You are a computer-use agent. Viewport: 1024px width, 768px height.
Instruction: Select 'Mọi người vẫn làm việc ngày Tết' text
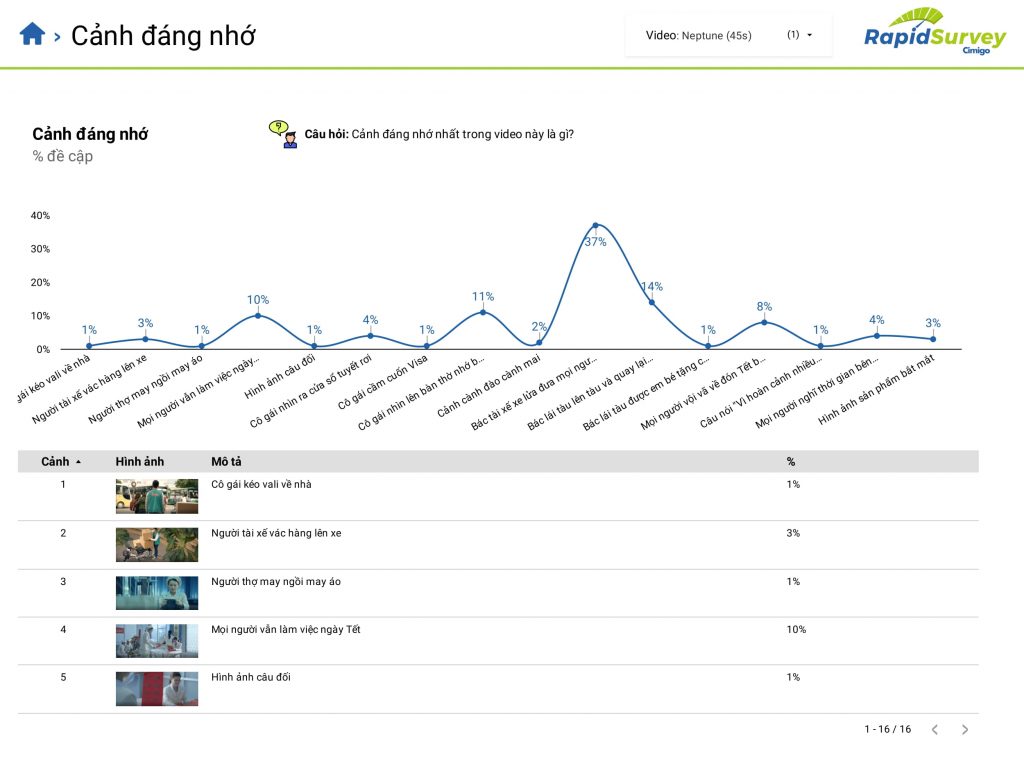pyautogui.click(x=285, y=630)
